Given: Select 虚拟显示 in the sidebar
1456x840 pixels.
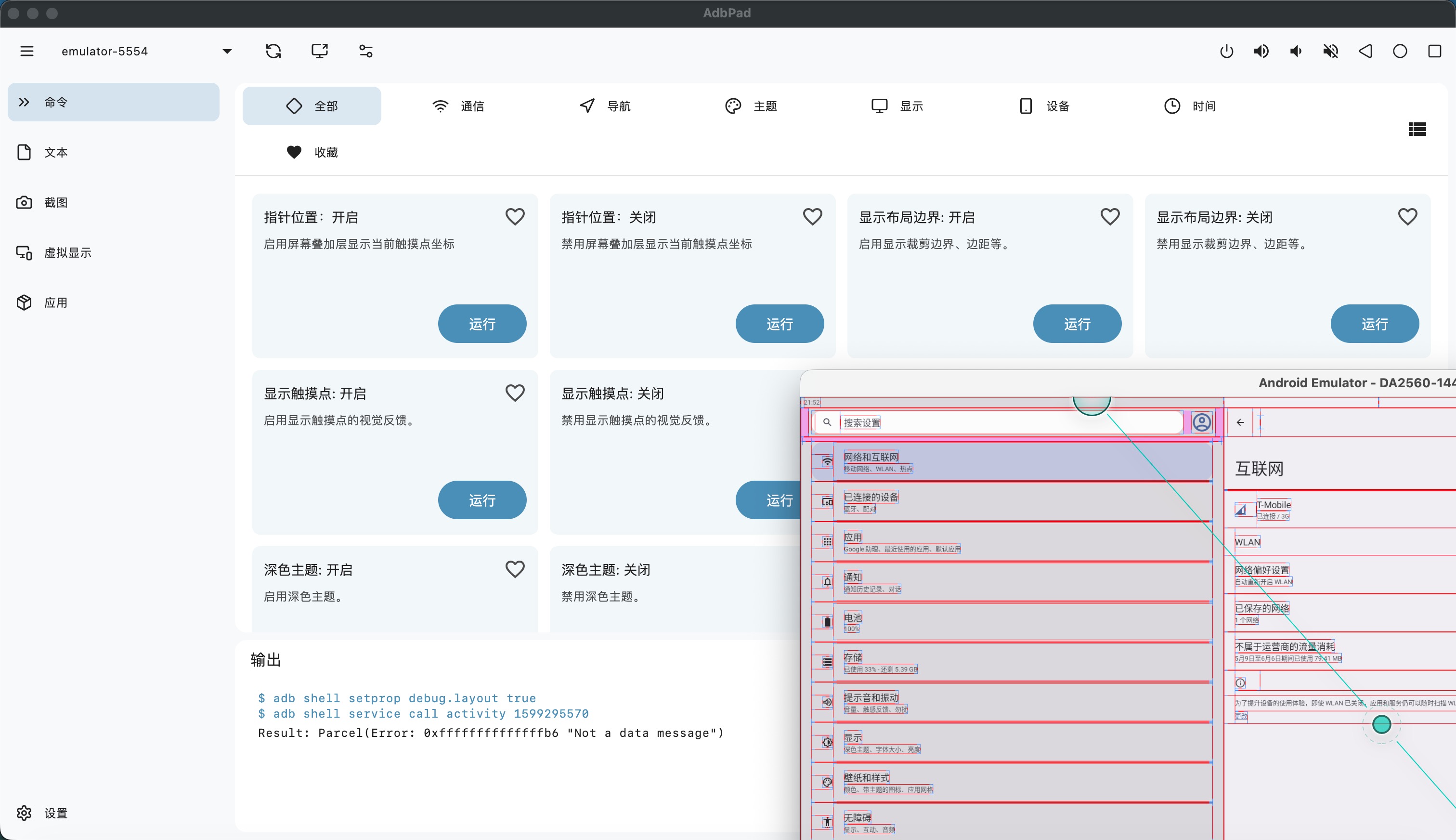Looking at the screenshot, I should tap(114, 253).
